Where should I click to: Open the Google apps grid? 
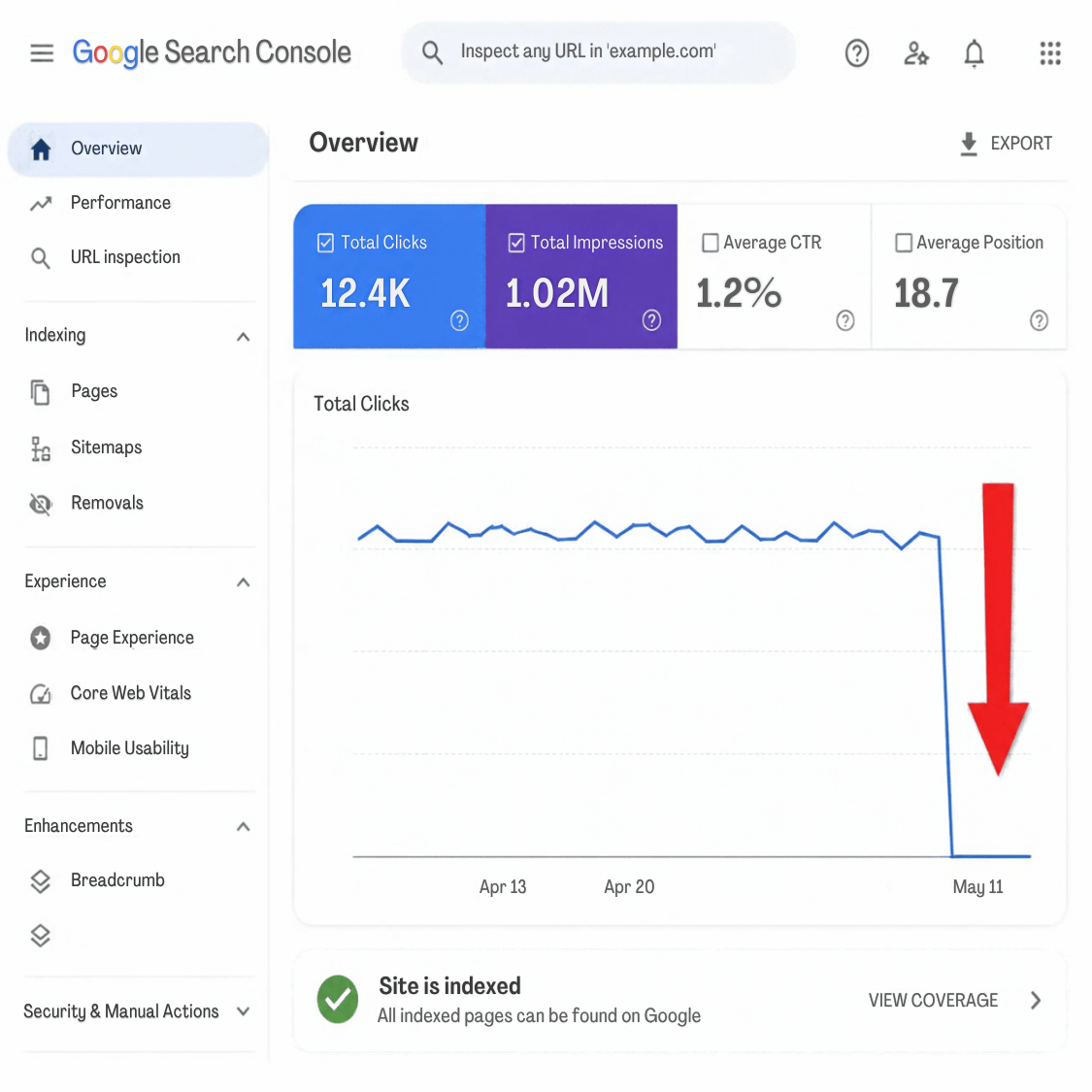pyautogui.click(x=1049, y=53)
